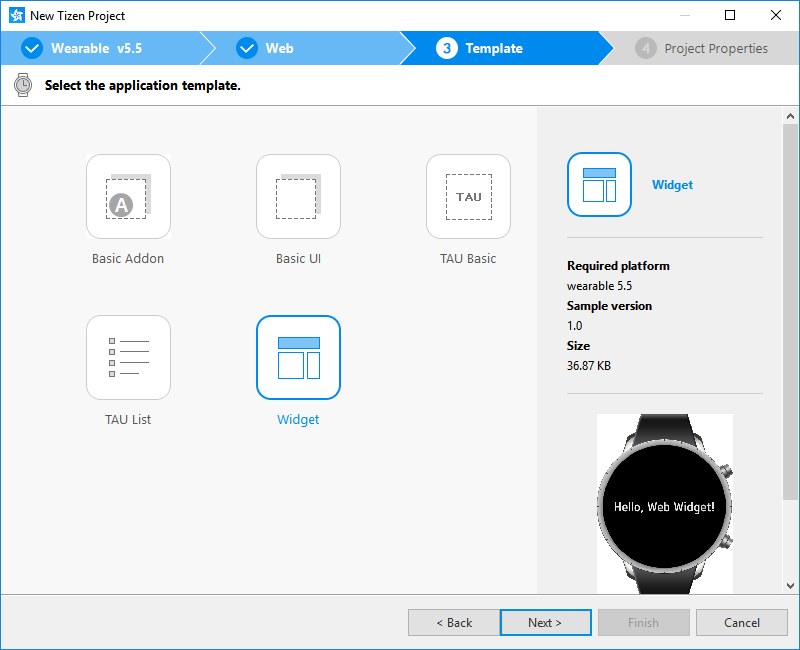Select the Widget template icon

[298, 357]
